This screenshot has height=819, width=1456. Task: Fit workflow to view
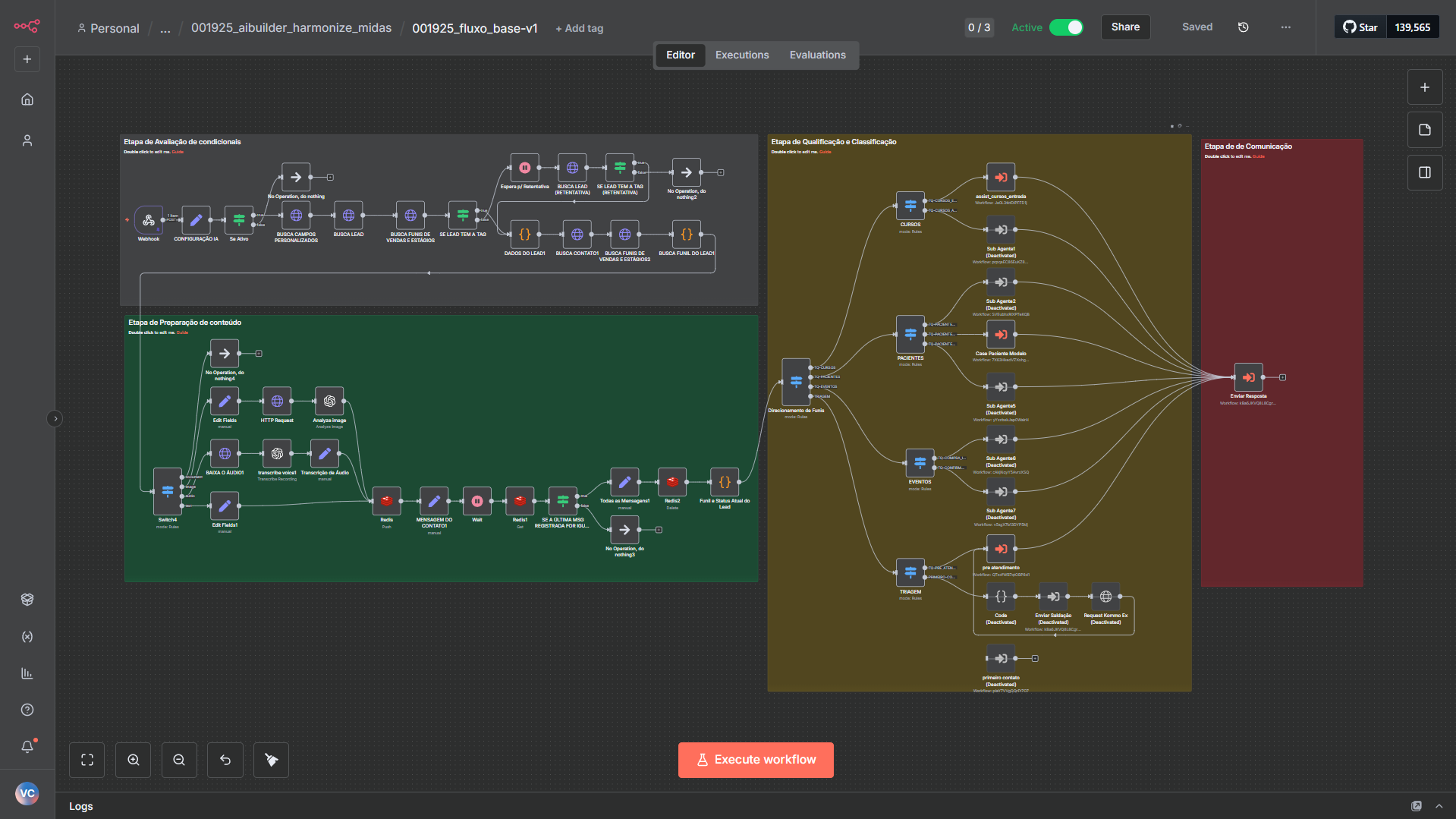tap(87, 760)
